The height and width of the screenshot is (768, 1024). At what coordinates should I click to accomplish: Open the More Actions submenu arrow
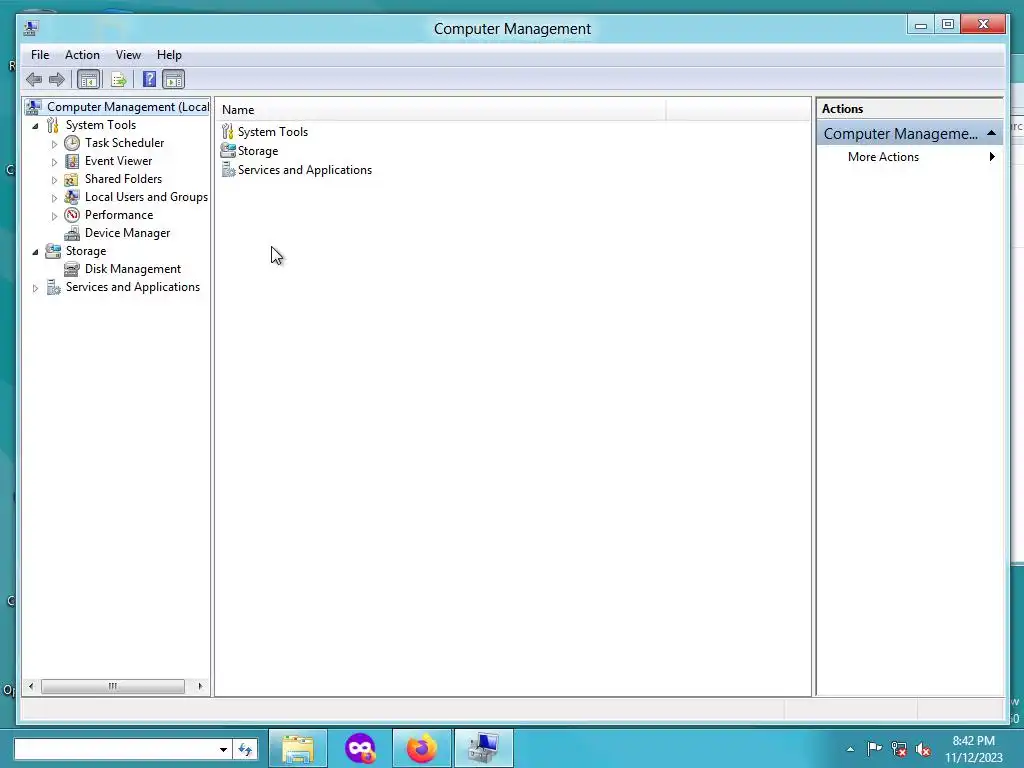pos(992,157)
